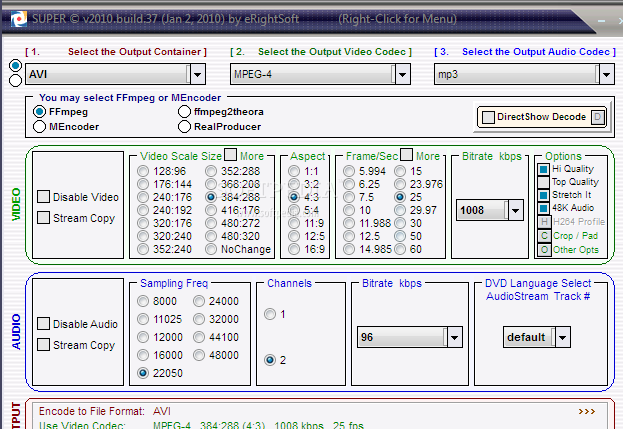Expand the AudioStream Track default dropdown

tap(562, 337)
